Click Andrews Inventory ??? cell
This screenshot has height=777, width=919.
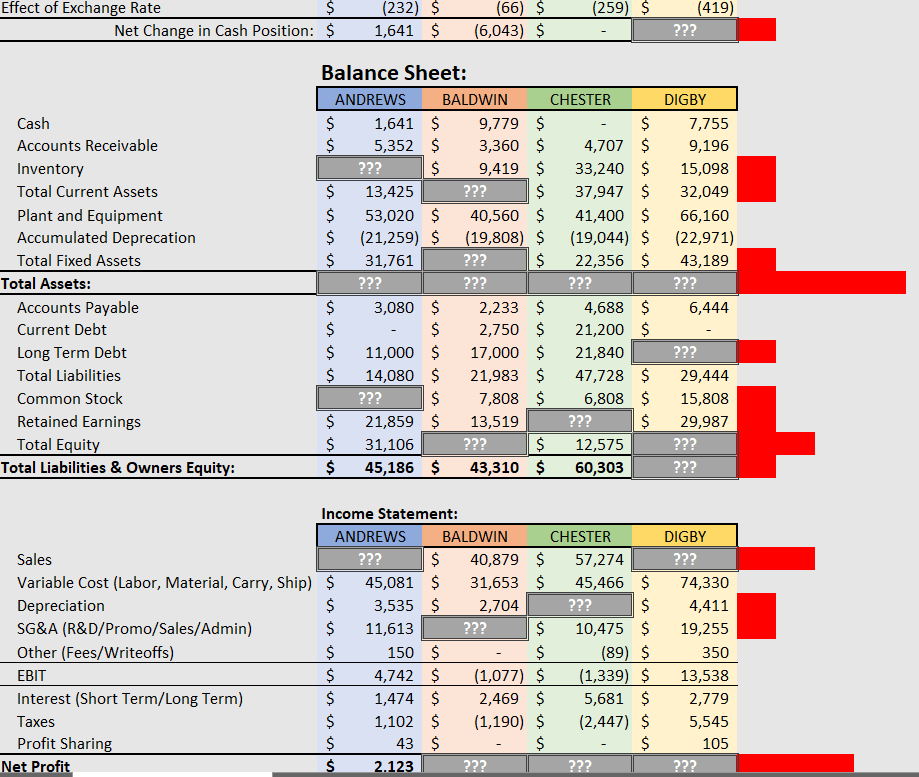click(x=369, y=167)
